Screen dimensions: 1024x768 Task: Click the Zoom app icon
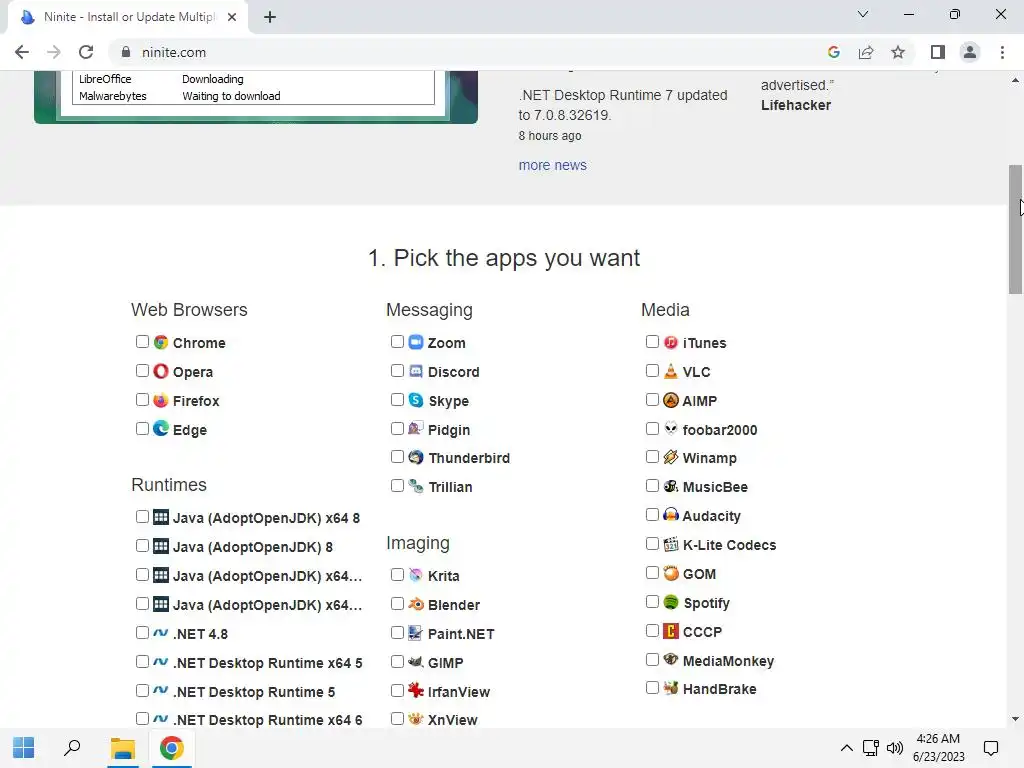pyautogui.click(x=416, y=342)
